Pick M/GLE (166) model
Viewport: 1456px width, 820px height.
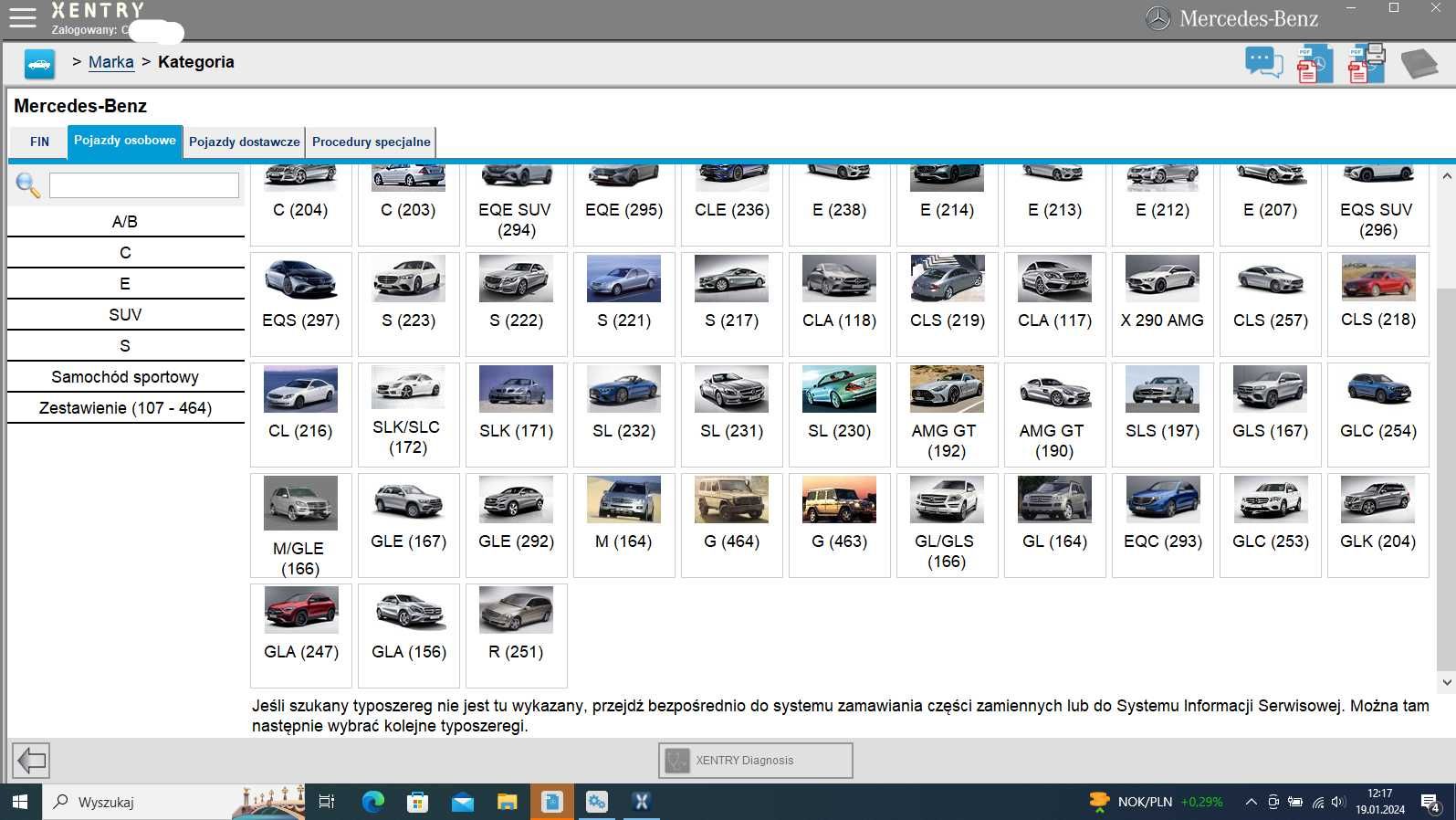click(x=301, y=525)
